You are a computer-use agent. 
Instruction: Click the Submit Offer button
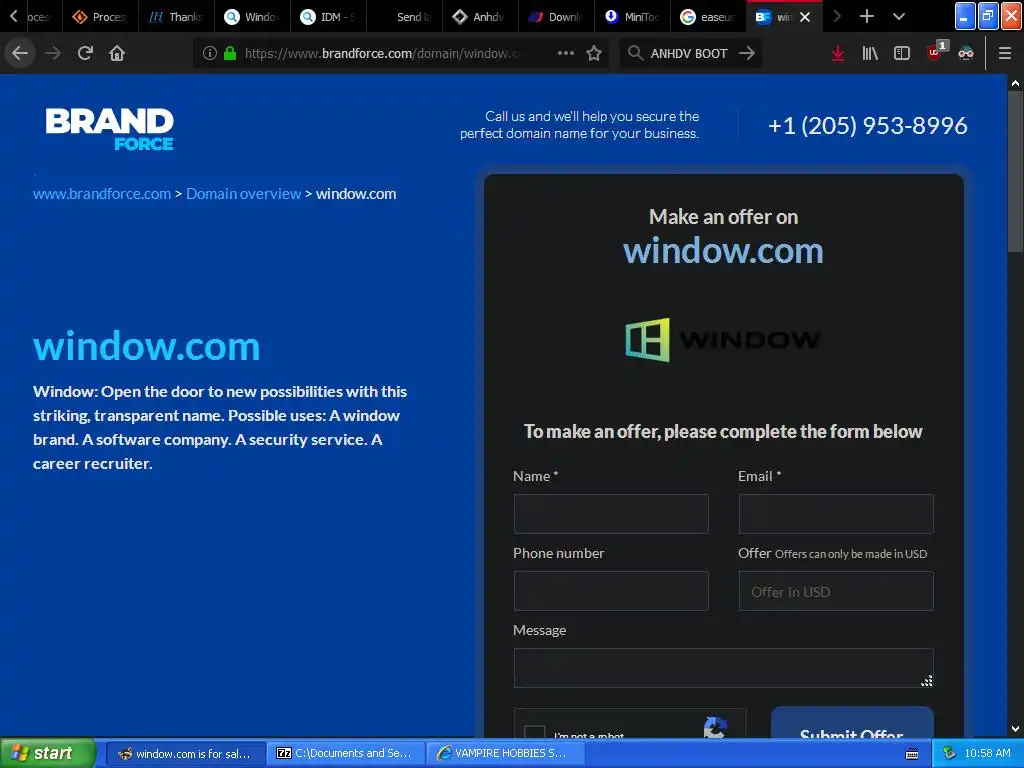tap(852, 723)
